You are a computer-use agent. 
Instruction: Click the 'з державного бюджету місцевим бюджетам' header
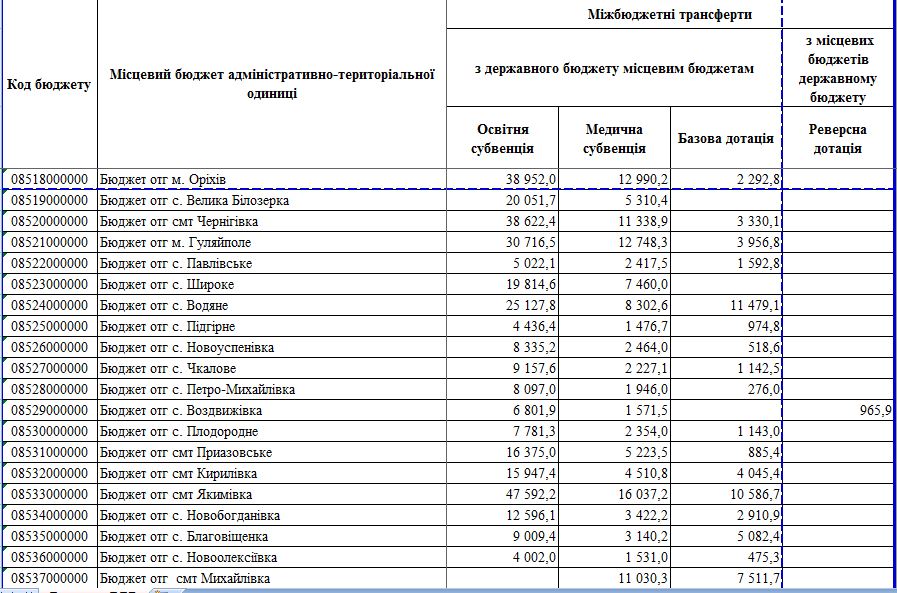click(x=614, y=67)
